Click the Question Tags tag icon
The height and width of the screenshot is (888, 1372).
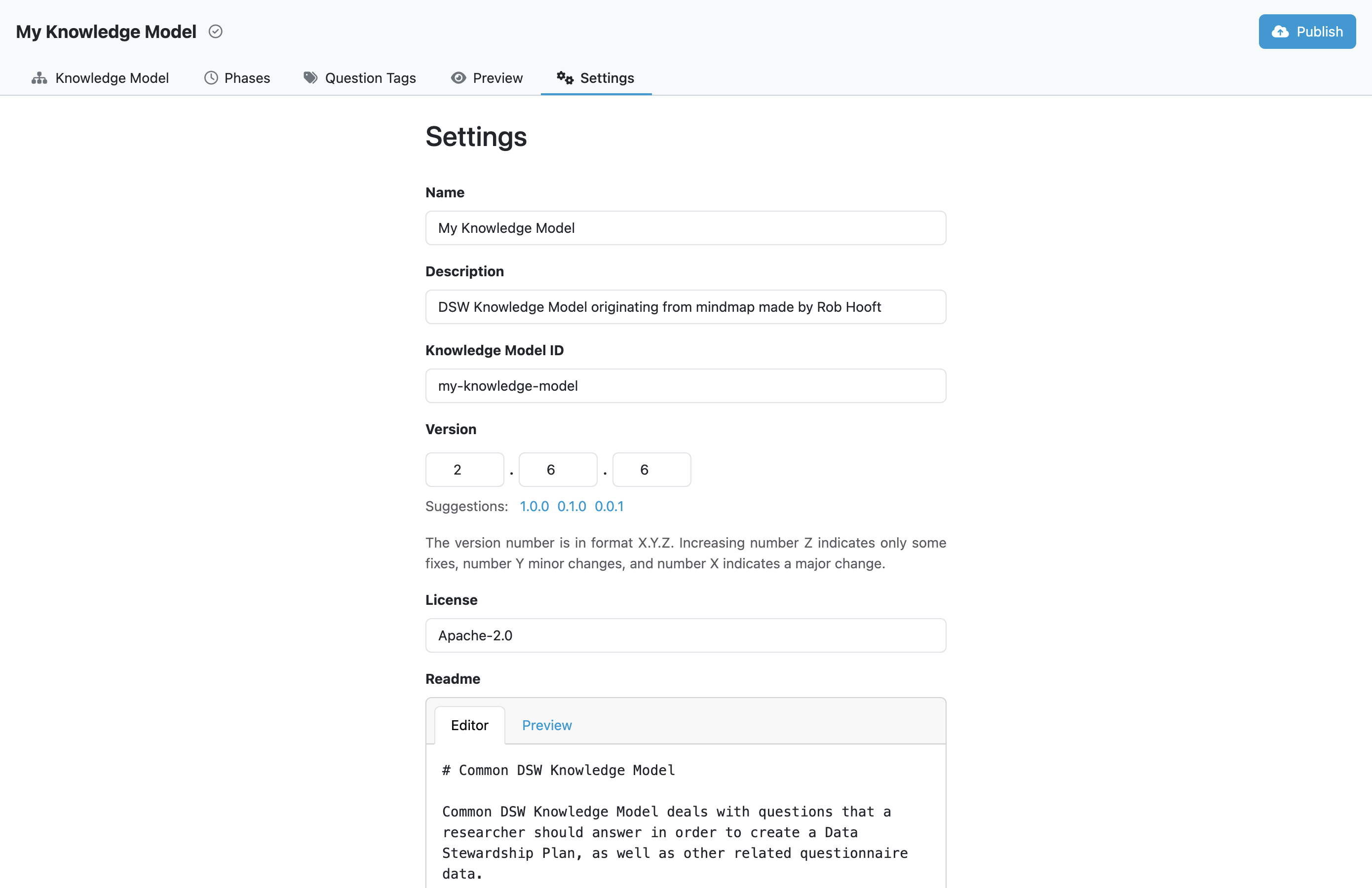pos(311,78)
